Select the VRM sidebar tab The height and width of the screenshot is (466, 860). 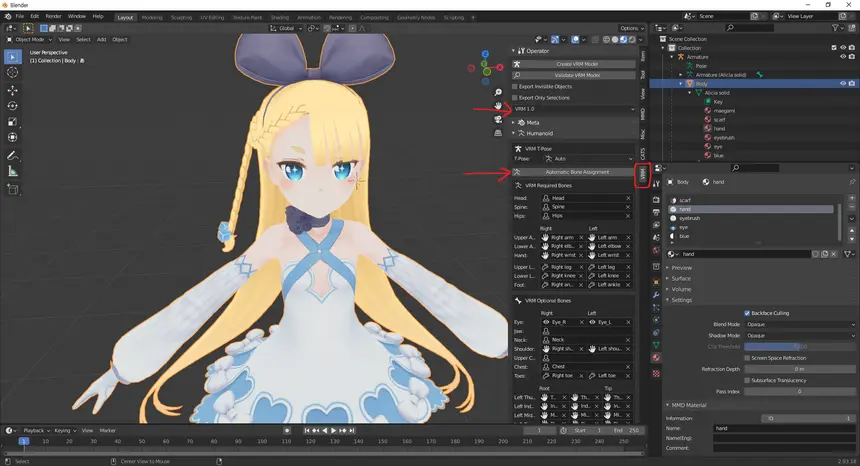[x=643, y=175]
